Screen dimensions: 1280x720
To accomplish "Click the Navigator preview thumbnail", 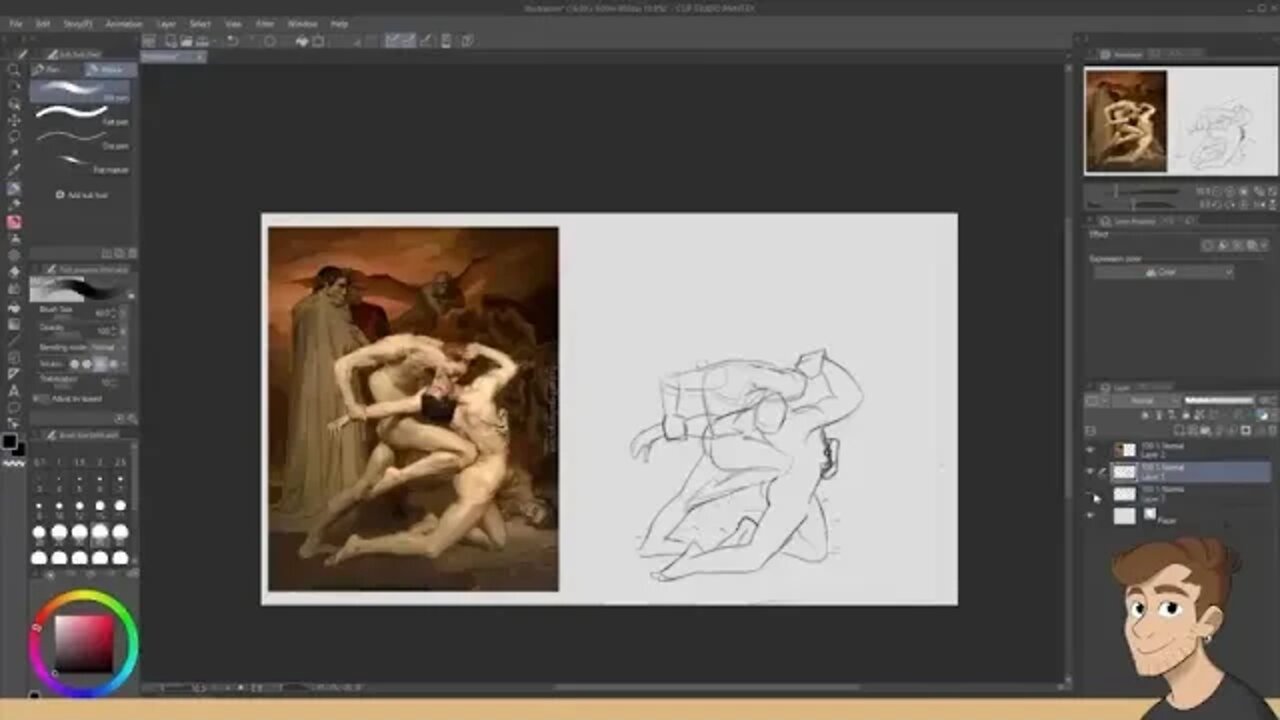I will (x=1180, y=122).
